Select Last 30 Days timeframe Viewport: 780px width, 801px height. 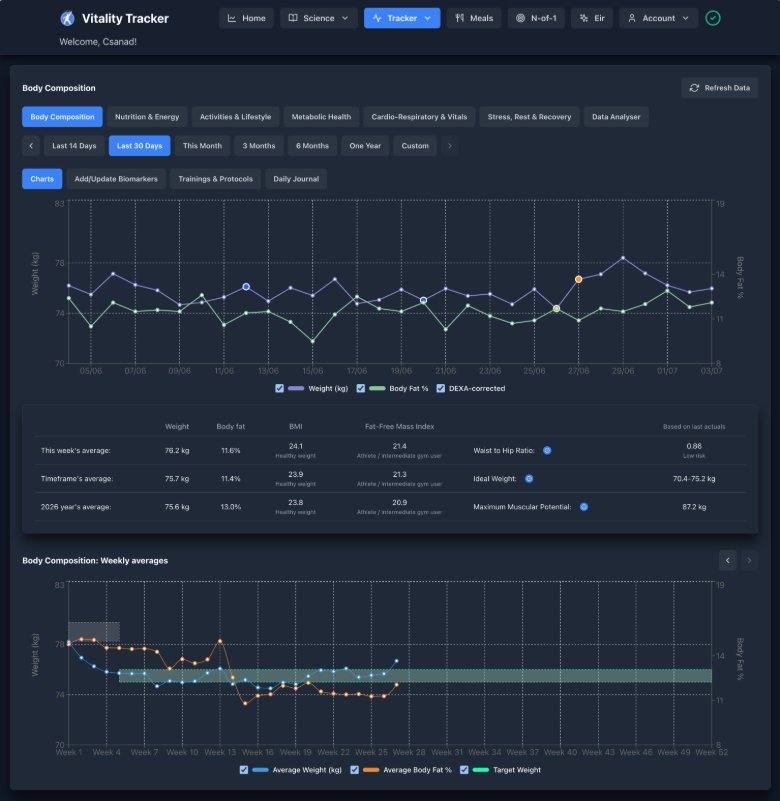click(139, 146)
